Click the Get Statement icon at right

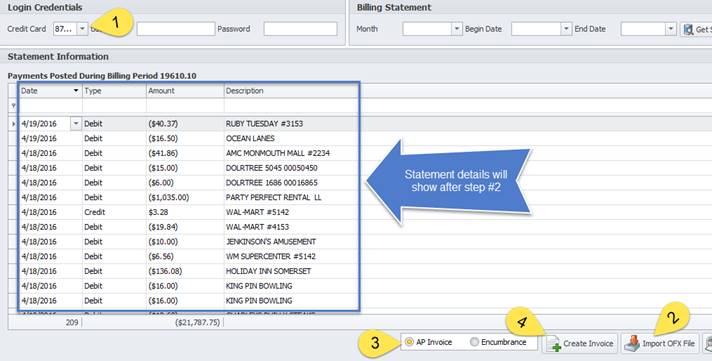pyautogui.click(x=688, y=30)
